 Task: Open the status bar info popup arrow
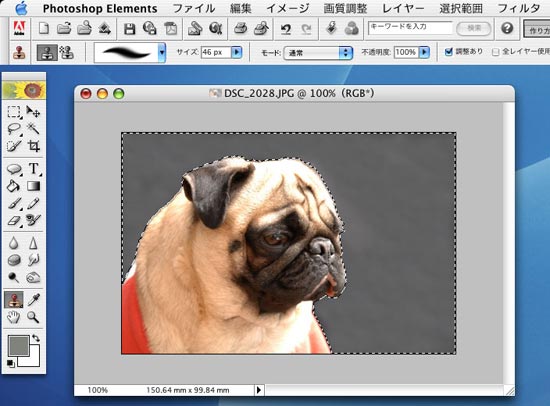[x=259, y=390]
